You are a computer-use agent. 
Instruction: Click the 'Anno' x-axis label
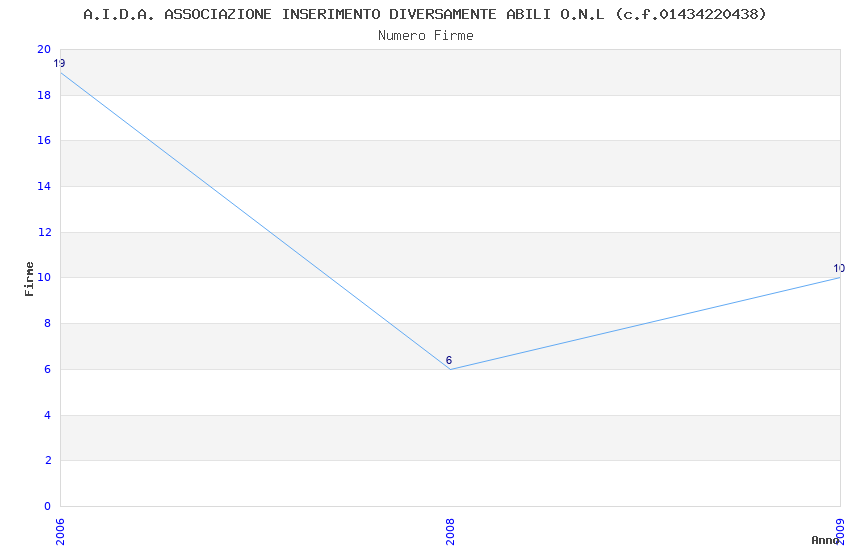825,540
